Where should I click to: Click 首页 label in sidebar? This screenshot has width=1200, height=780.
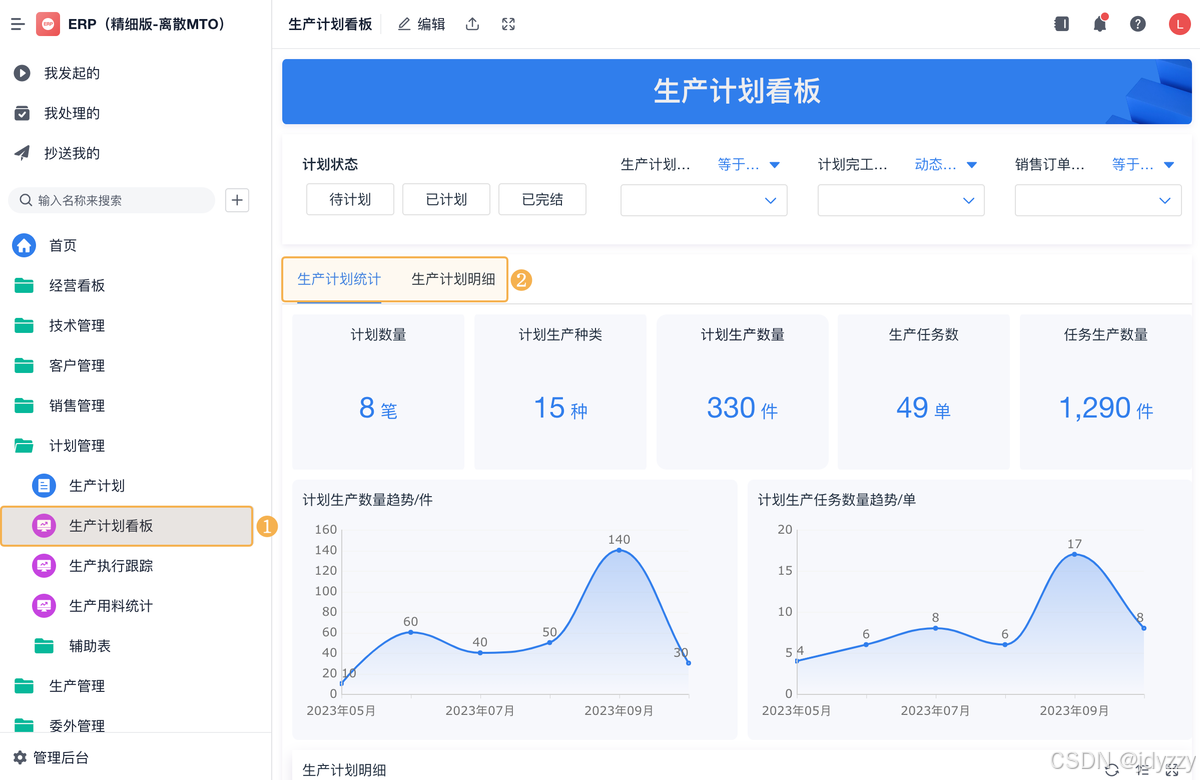click(x=63, y=245)
